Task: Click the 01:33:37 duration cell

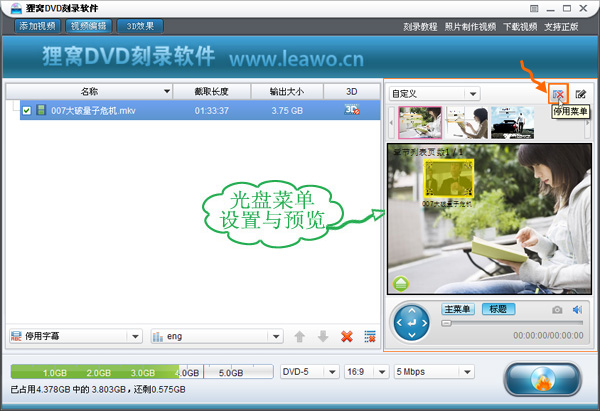Action: tap(212, 111)
